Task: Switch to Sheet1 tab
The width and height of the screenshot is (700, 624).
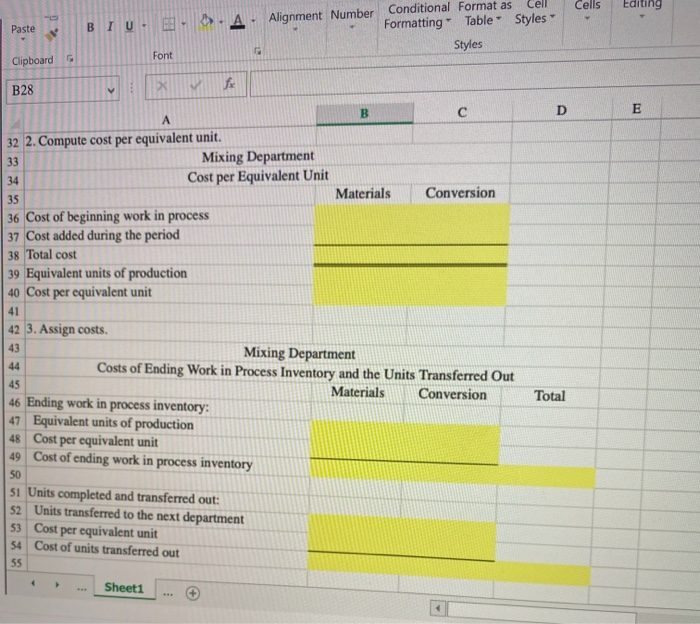Action: (x=124, y=588)
